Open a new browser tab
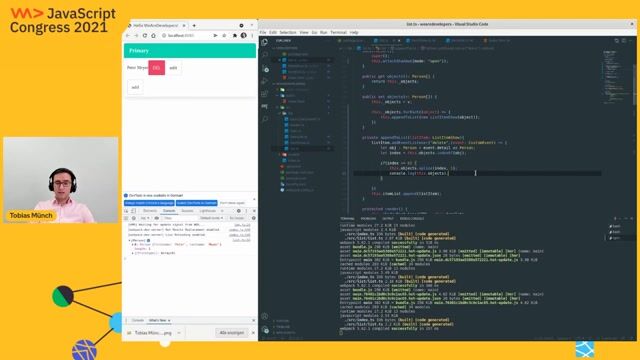The image size is (640, 360). [x=194, y=25]
